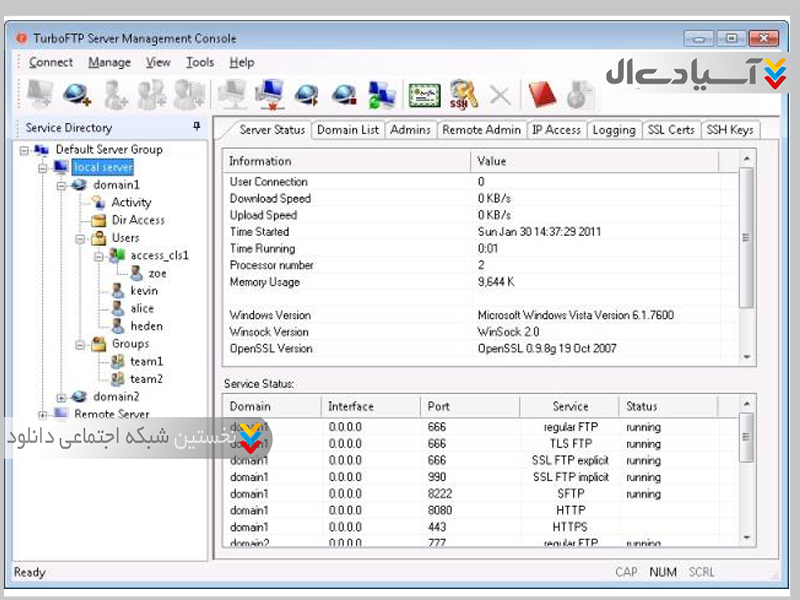Viewport: 800px width, 600px height.
Task: Open the Manage menu
Action: coord(109,62)
